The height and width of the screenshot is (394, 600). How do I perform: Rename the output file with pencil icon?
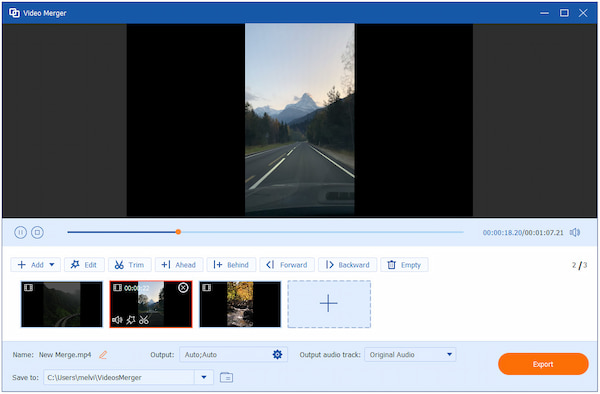pyautogui.click(x=103, y=355)
